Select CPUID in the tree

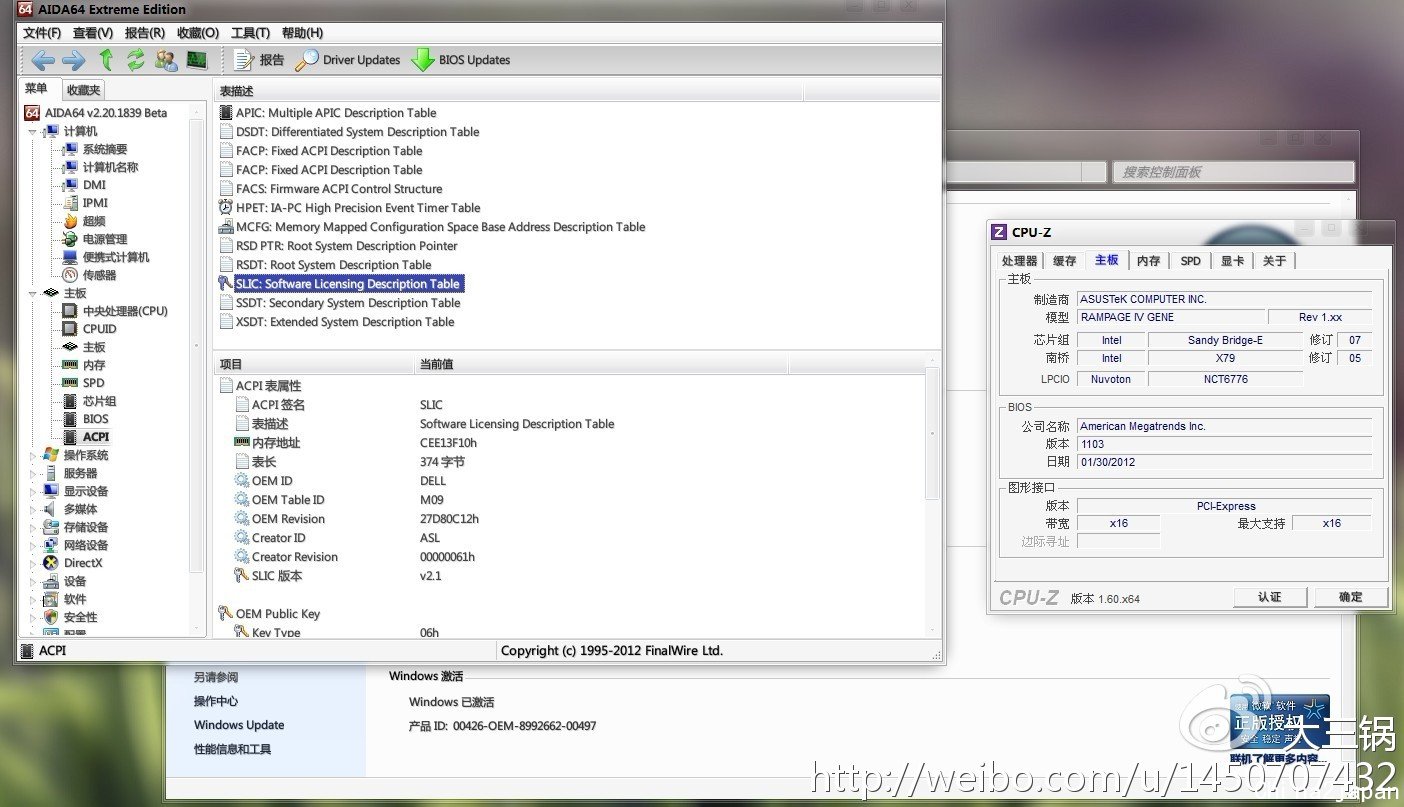pos(99,329)
